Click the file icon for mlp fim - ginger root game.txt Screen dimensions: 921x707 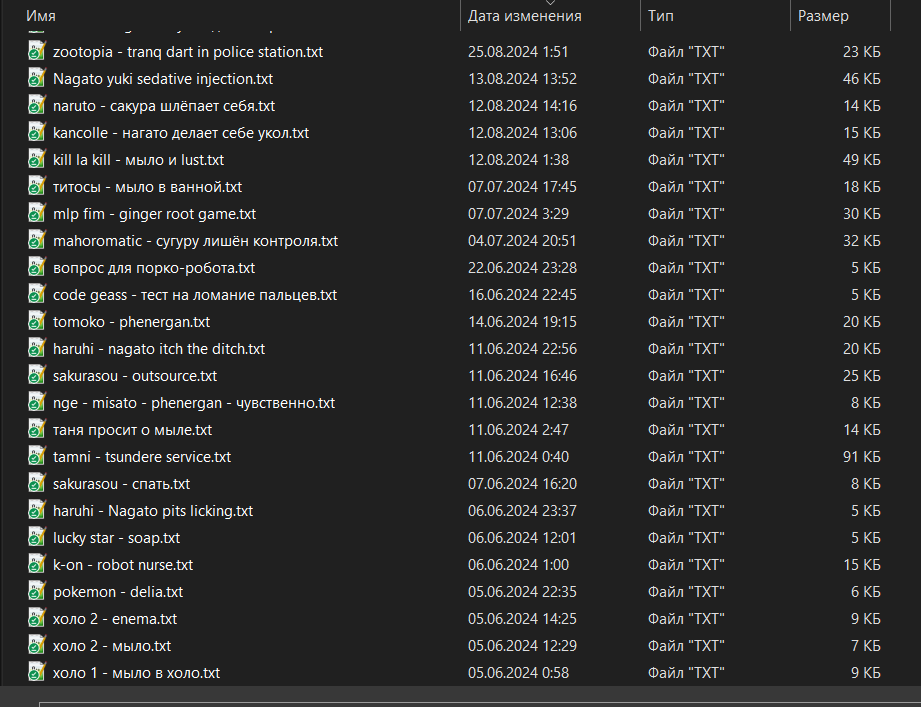(36, 213)
